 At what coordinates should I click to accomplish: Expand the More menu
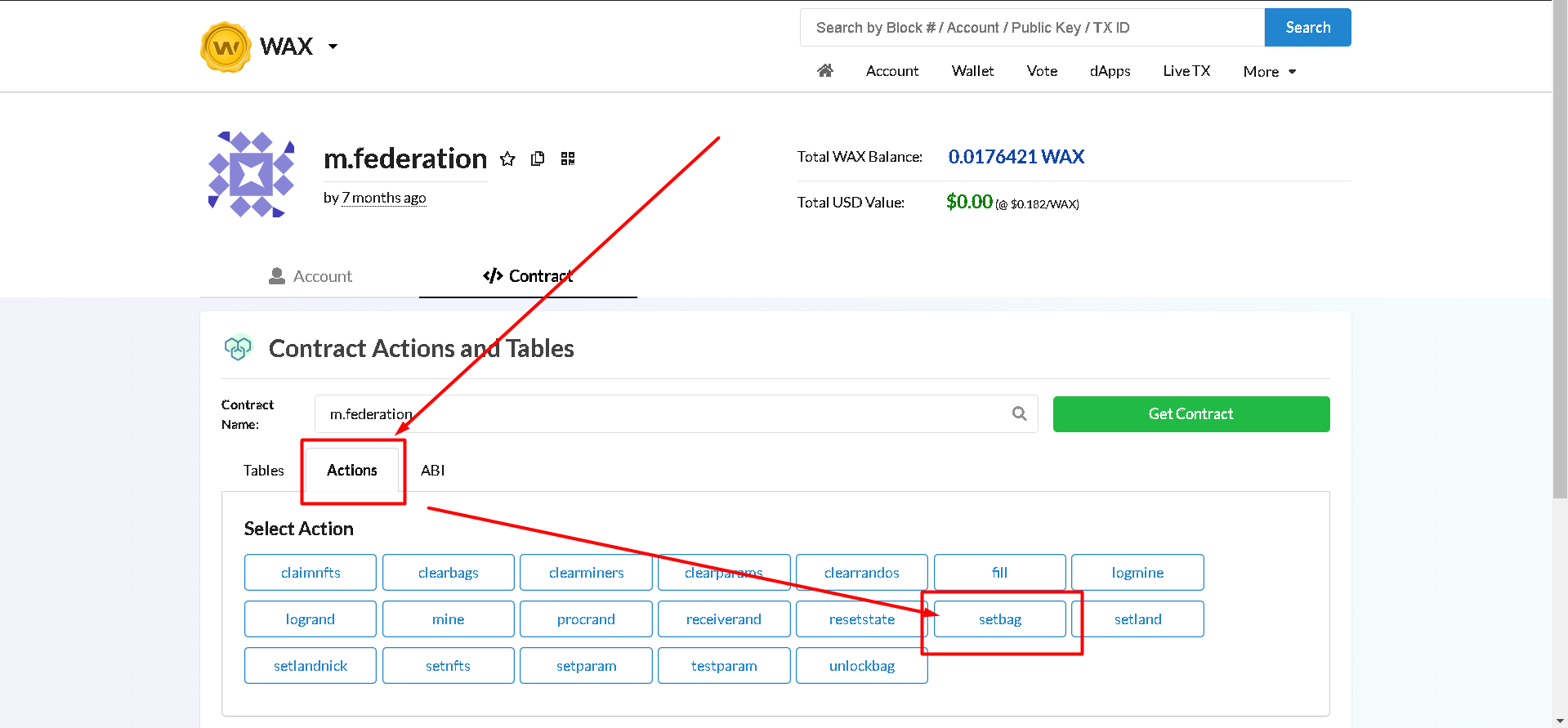(x=1270, y=72)
